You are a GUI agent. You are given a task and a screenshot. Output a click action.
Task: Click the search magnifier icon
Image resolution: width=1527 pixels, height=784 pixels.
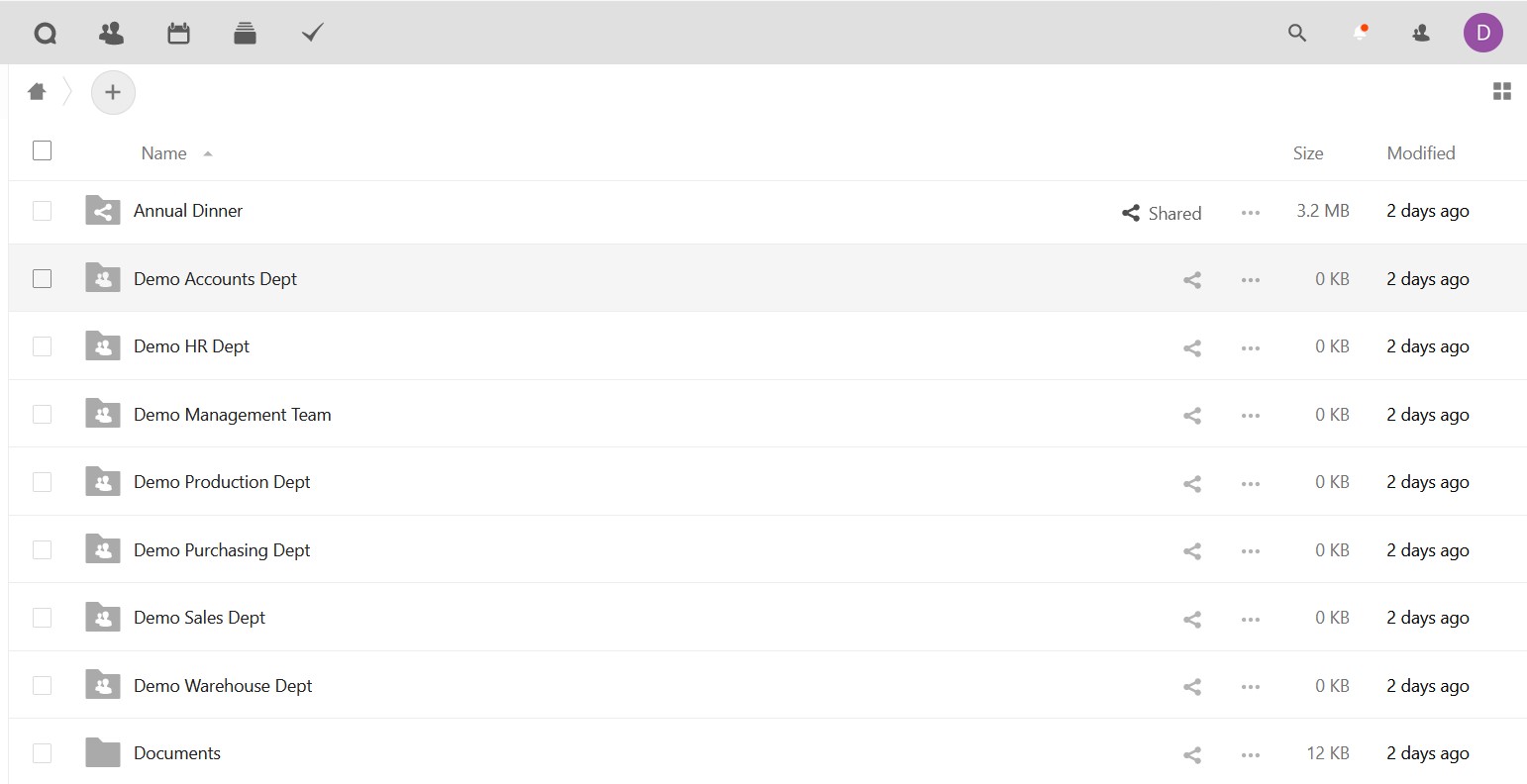click(1296, 34)
